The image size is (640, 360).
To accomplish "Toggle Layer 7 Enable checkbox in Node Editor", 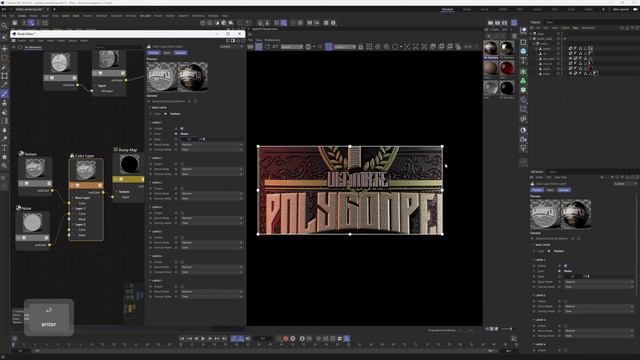I will [182, 287].
